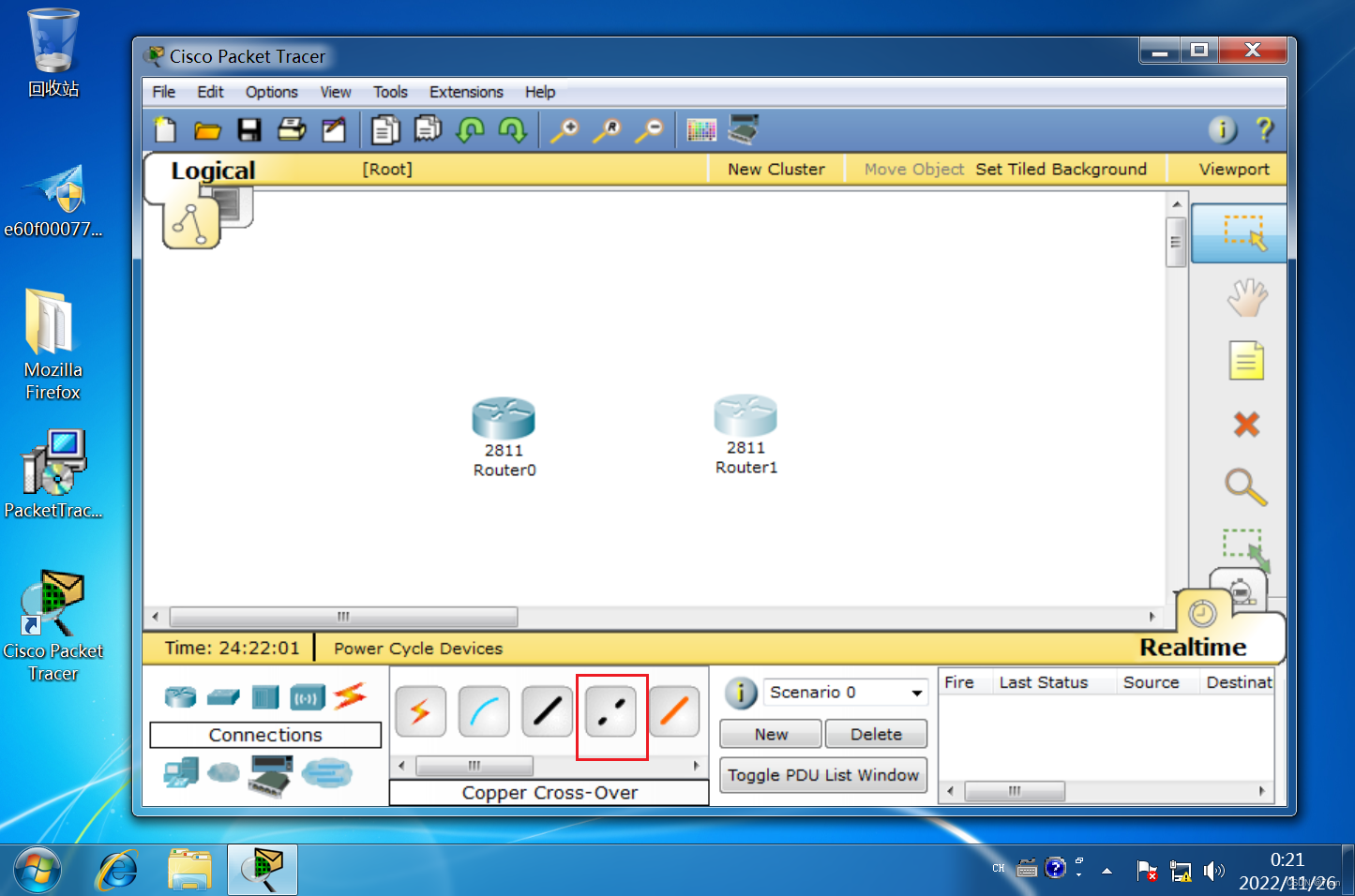The width and height of the screenshot is (1355, 896).
Task: Pick the Copper Straight-Through cable
Action: pos(548,711)
